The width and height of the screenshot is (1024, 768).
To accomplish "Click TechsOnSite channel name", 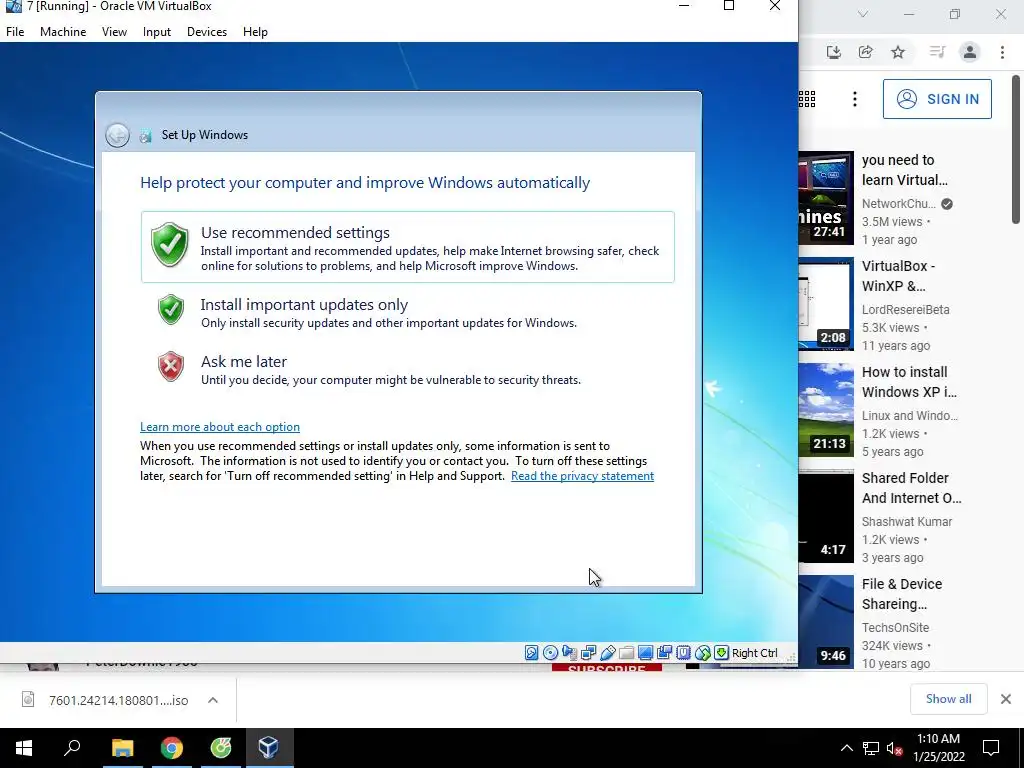I will coord(895,627).
